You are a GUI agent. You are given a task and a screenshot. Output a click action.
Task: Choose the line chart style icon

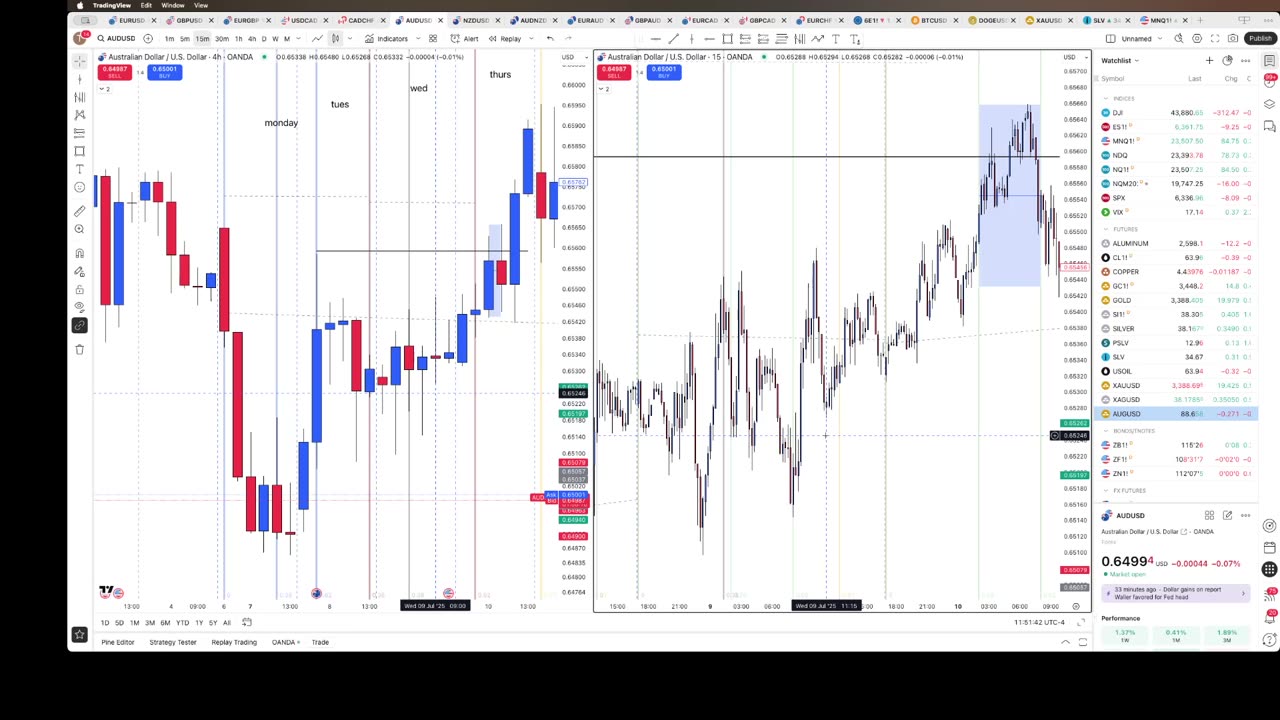317,39
